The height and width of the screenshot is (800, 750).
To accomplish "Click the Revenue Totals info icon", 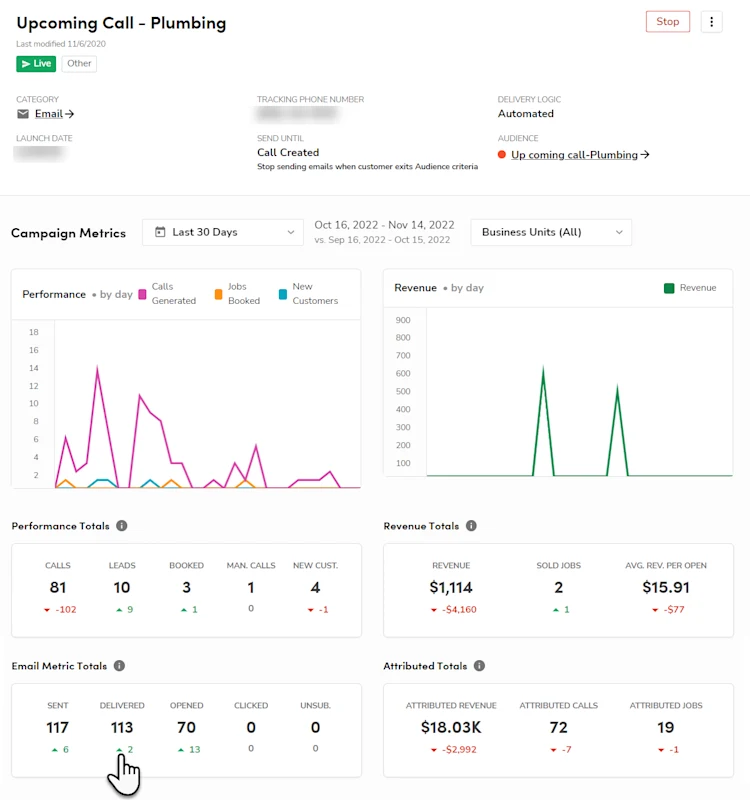I will [471, 526].
